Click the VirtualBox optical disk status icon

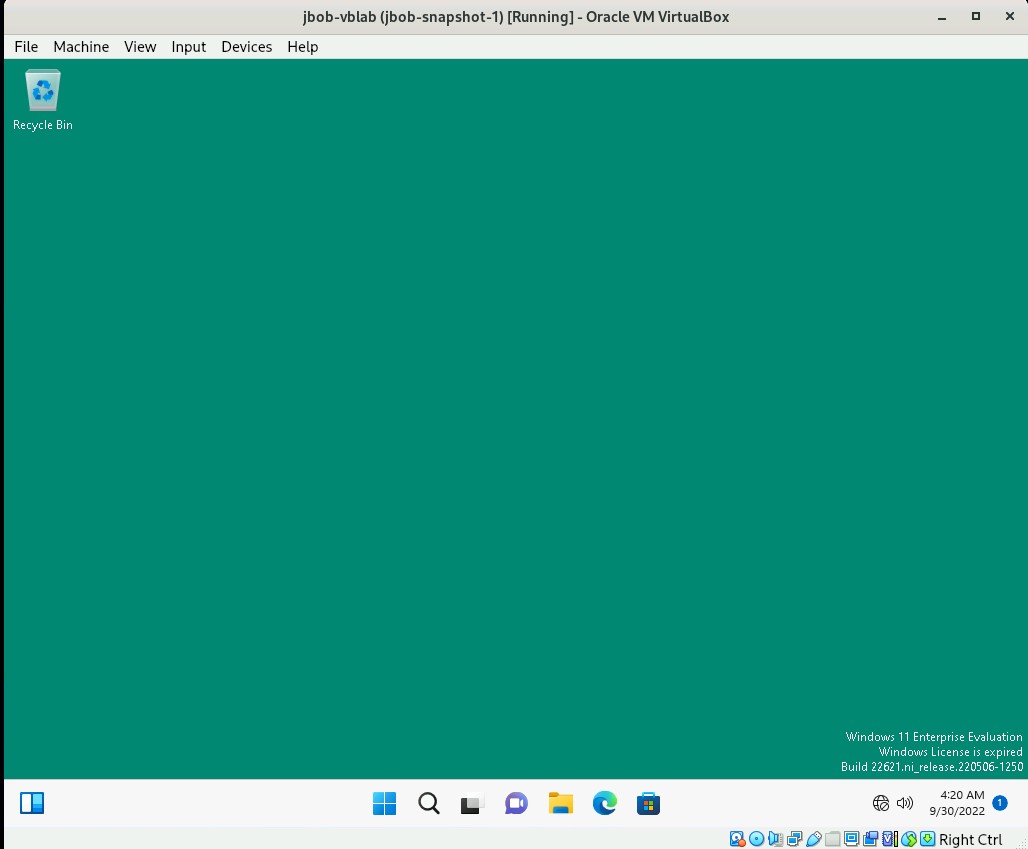click(x=756, y=839)
